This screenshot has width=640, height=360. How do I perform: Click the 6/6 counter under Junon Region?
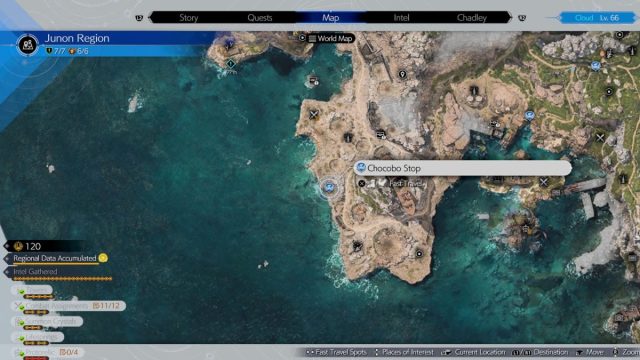pos(79,51)
